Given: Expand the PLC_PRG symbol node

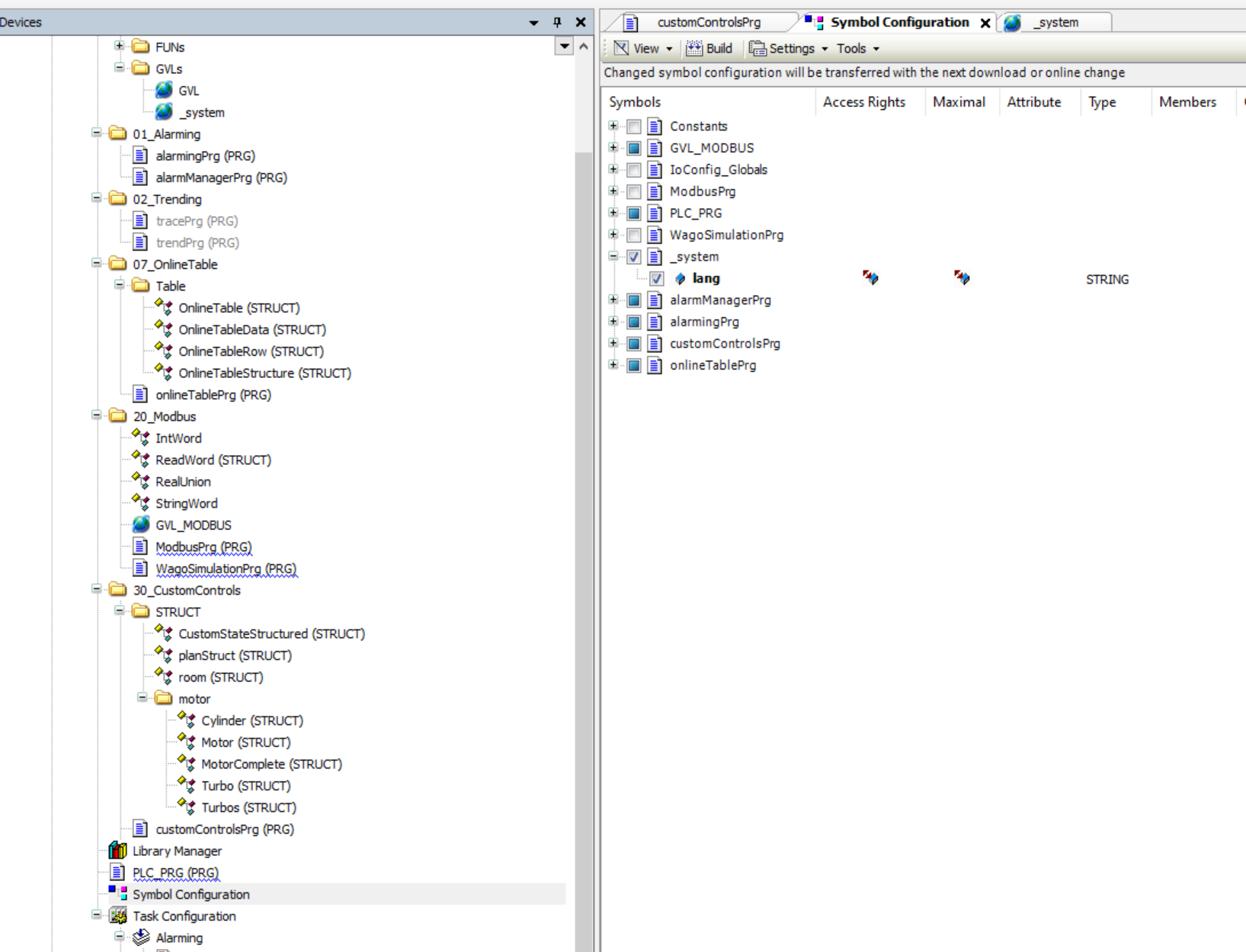Looking at the screenshot, I should click(x=613, y=213).
